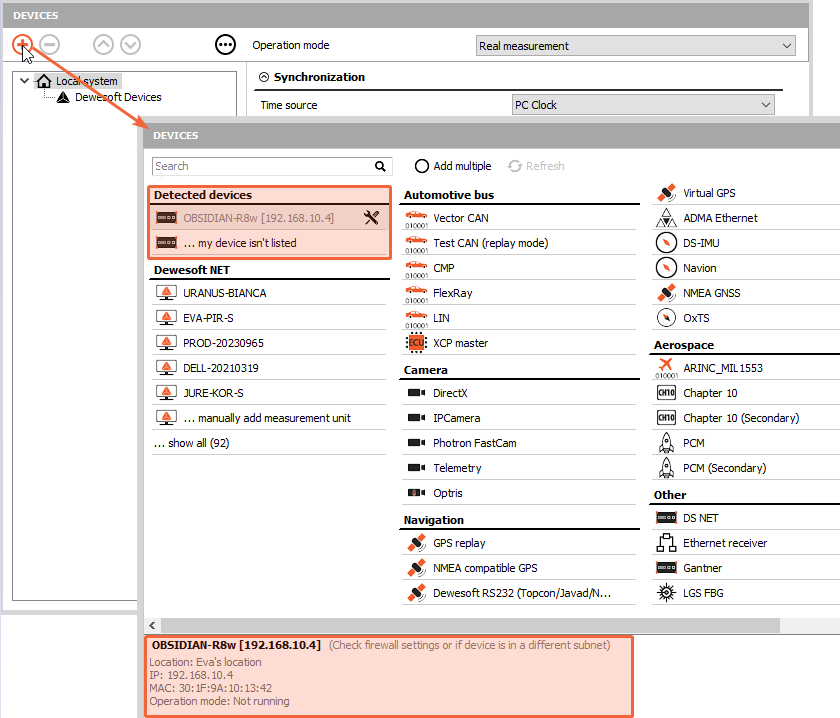The height and width of the screenshot is (718, 840).
Task: Select NMEA compatible GPS
Action: click(x=519, y=568)
